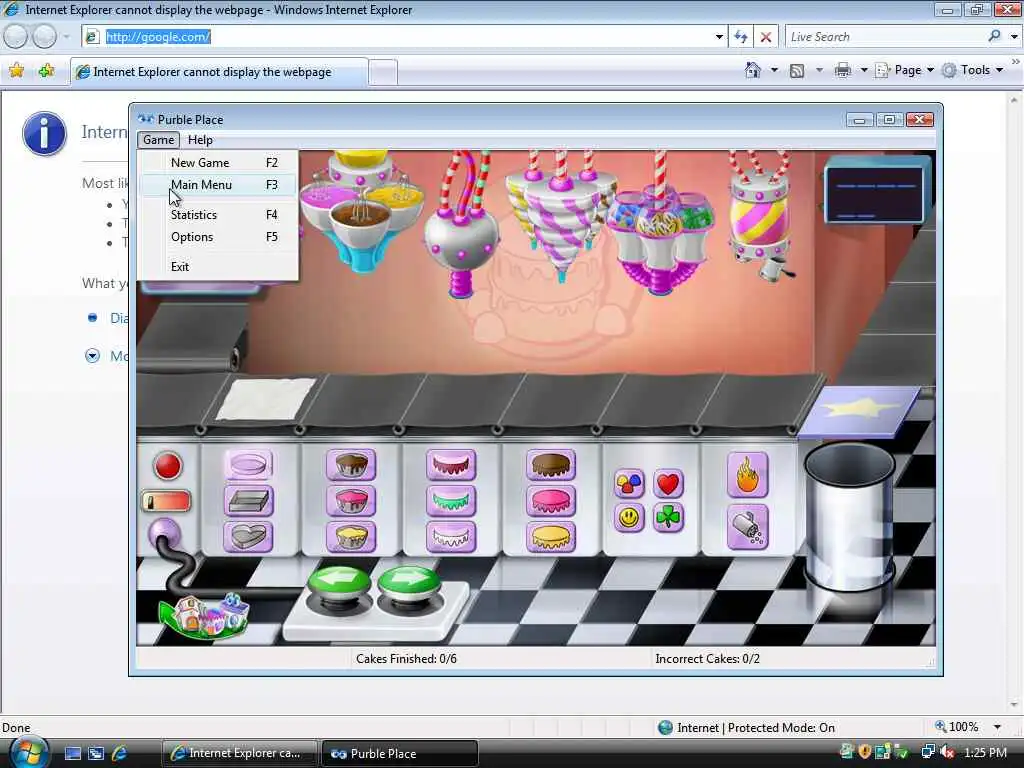Image resolution: width=1024 pixels, height=768 pixels.
Task: Choose New Game from Game menu
Action: pos(219,163)
